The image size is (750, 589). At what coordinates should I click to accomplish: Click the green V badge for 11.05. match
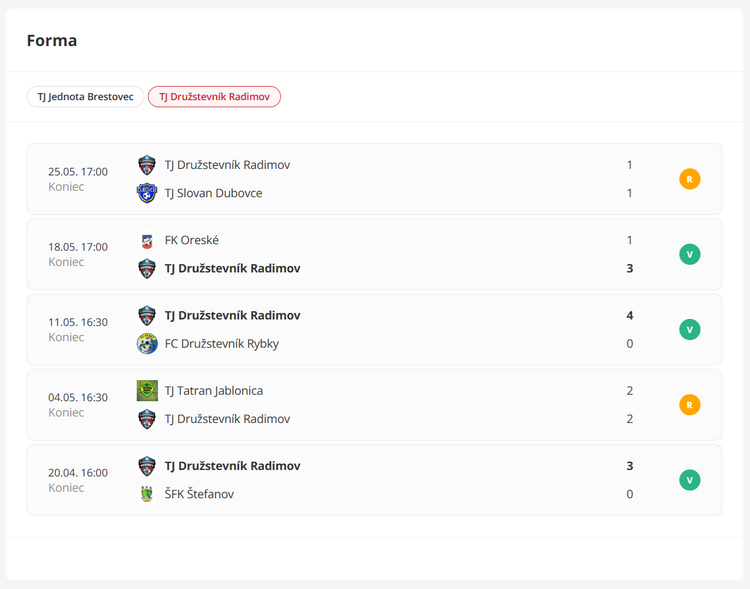pyautogui.click(x=689, y=329)
